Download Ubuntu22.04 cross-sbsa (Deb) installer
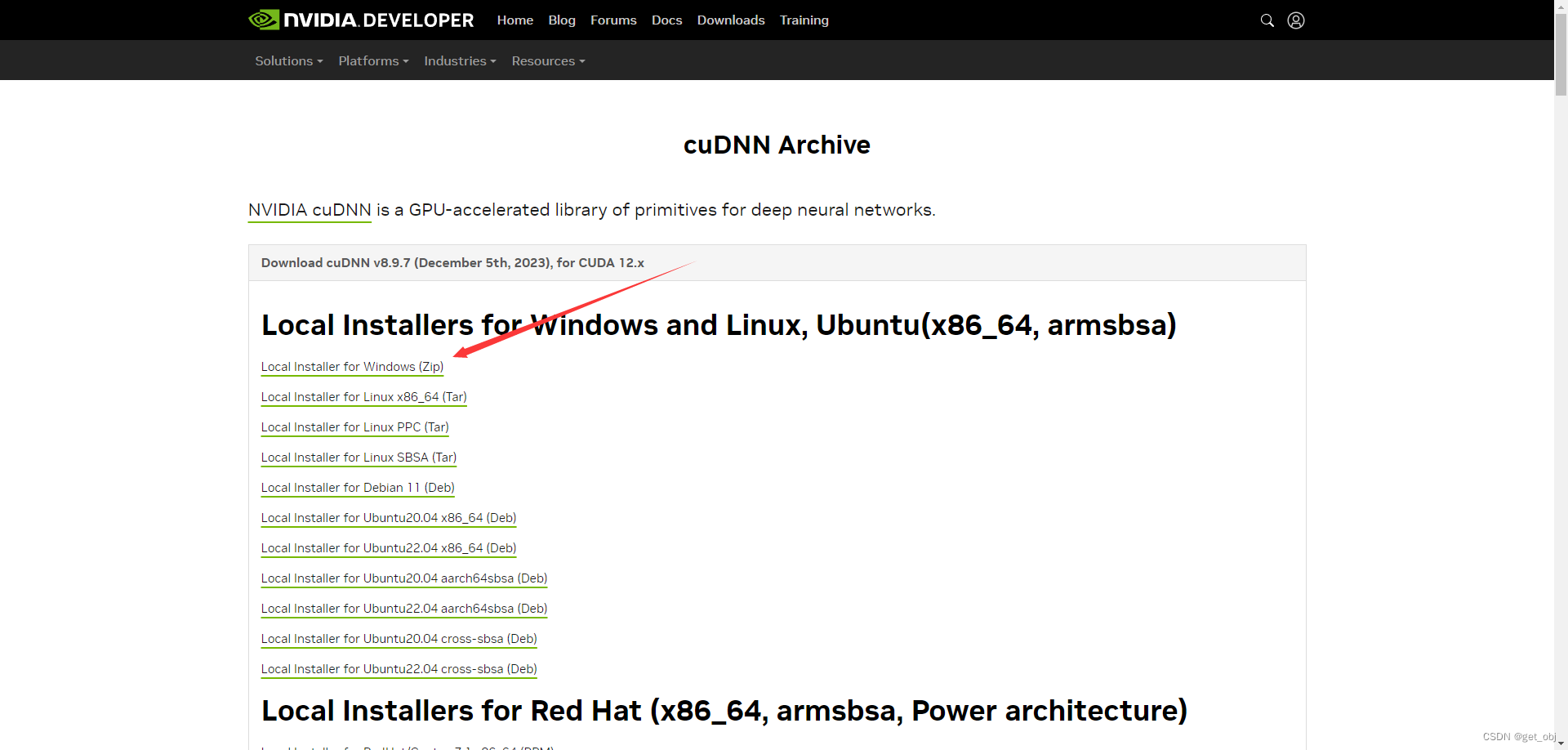This screenshot has width=1568, height=750. (x=399, y=669)
